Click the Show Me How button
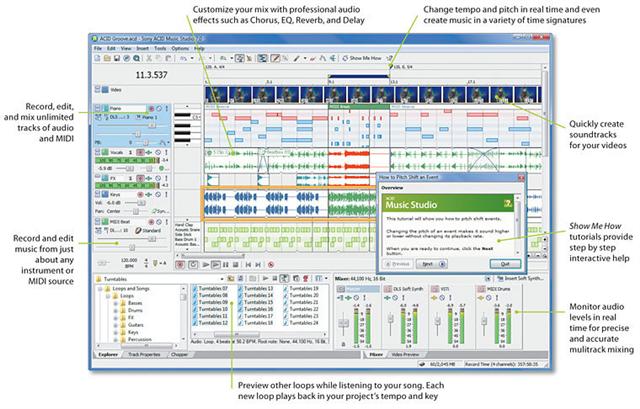640x409 pixels. 362,58
